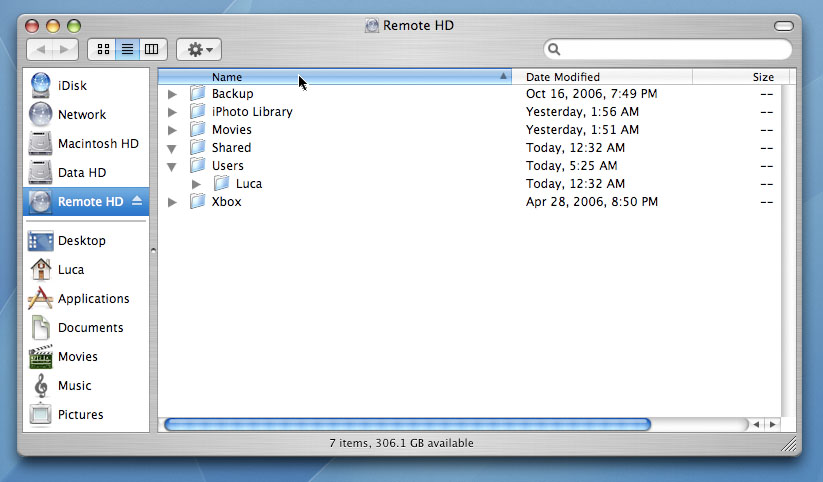This screenshot has height=482, width=823.
Task: Open the Applications icon in sidebar
Action: tap(40, 298)
